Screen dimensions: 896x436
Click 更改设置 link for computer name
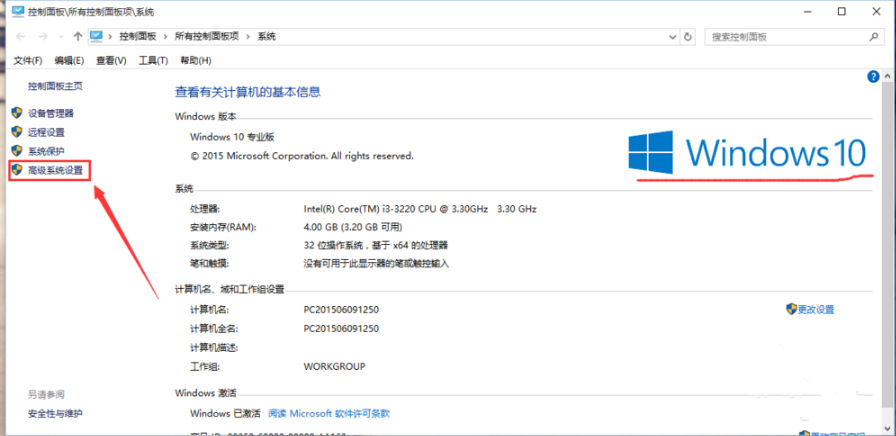[x=816, y=310]
